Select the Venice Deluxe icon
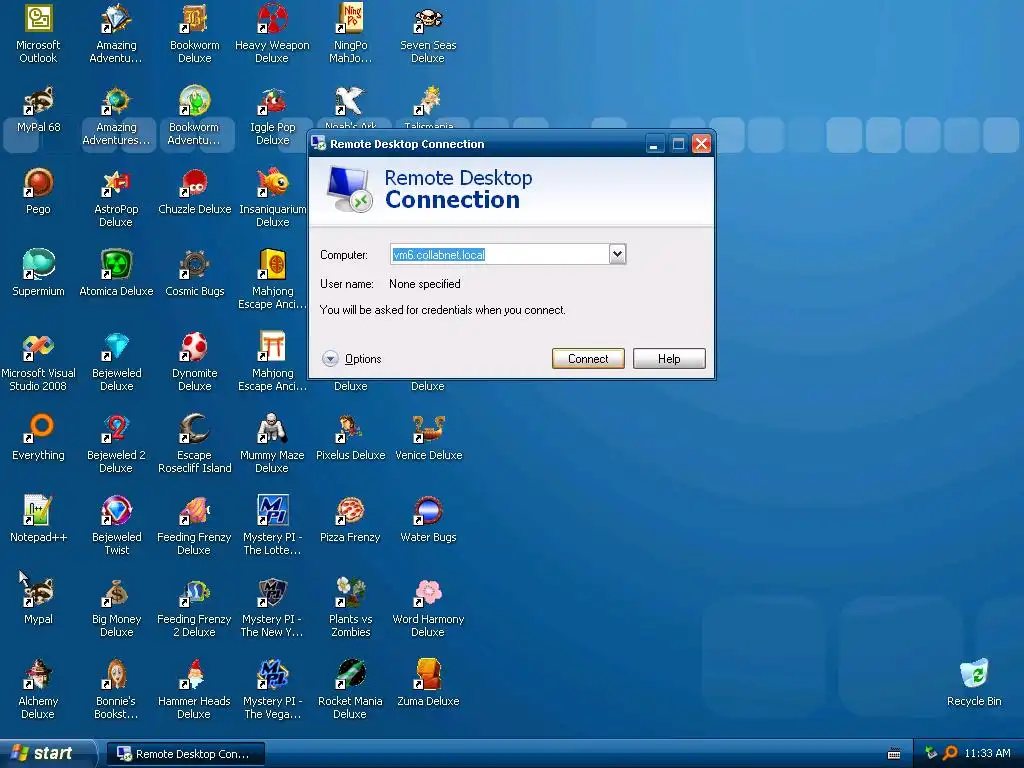This screenshot has width=1024, height=768. pos(428,428)
